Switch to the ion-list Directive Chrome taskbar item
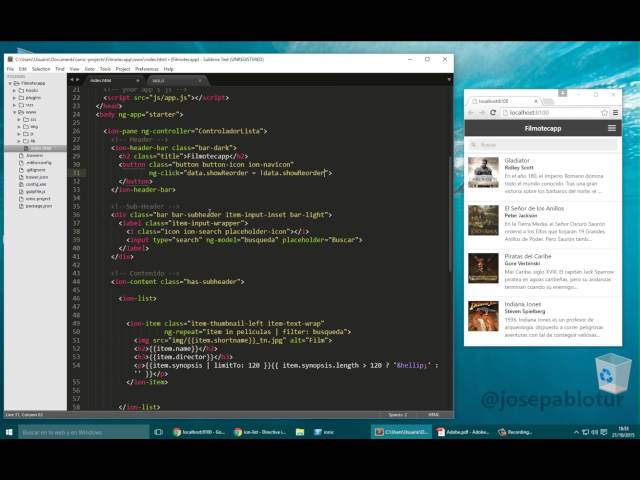Screen dimensions: 640x480 coord(260,432)
